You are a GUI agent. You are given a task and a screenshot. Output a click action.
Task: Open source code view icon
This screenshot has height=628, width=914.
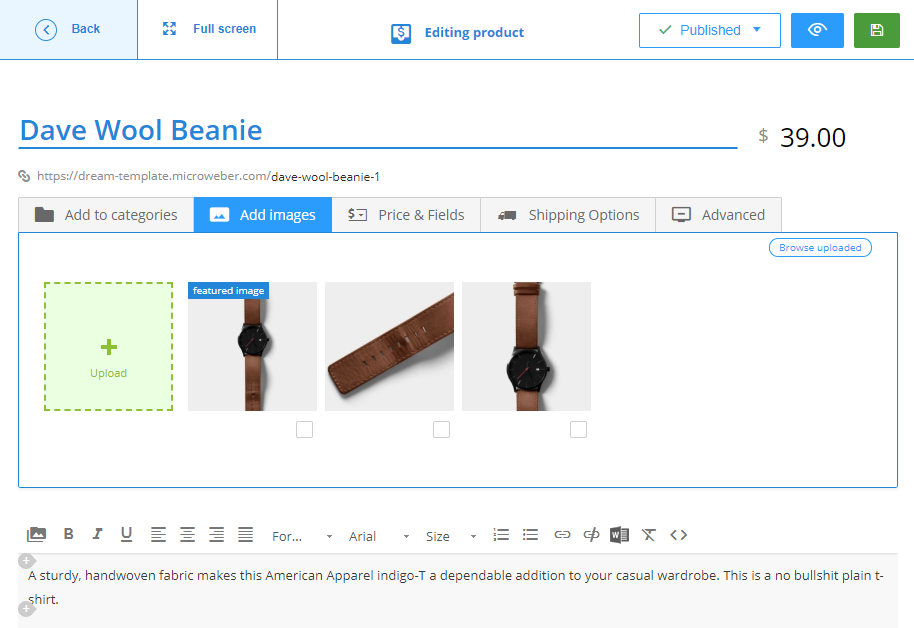(x=679, y=535)
